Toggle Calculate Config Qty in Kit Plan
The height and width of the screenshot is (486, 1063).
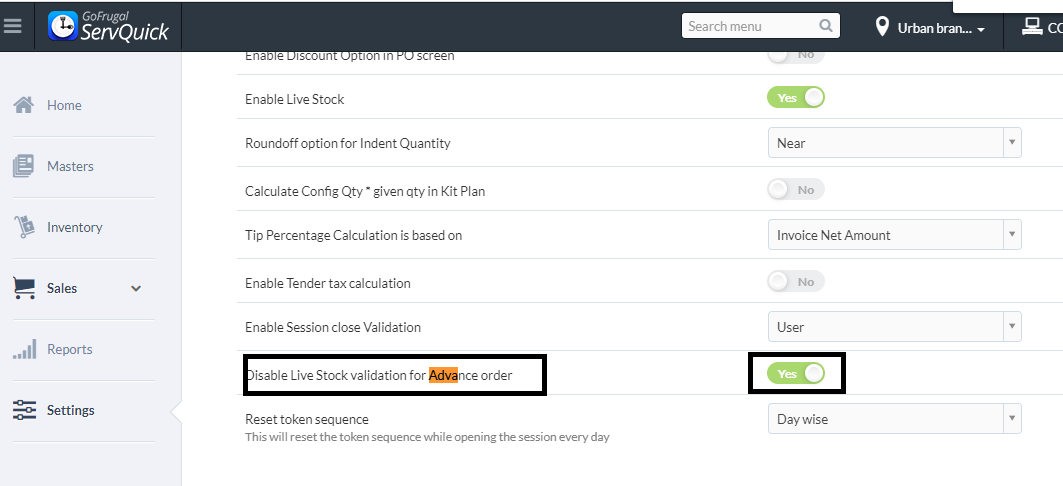[x=796, y=189]
